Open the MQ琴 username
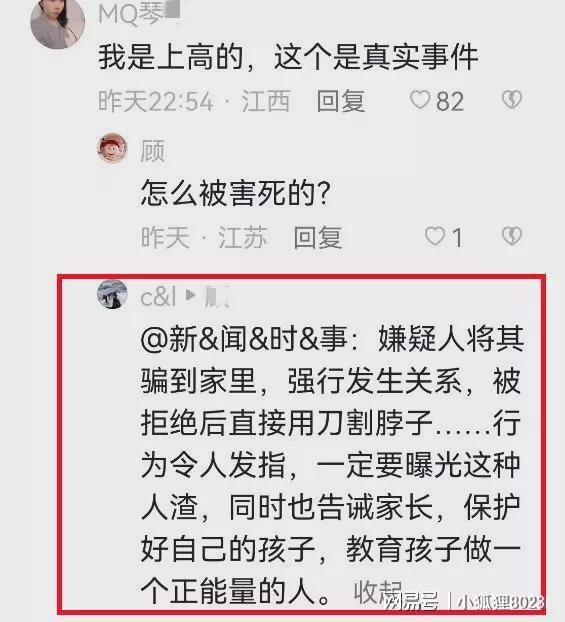 click(x=139, y=14)
